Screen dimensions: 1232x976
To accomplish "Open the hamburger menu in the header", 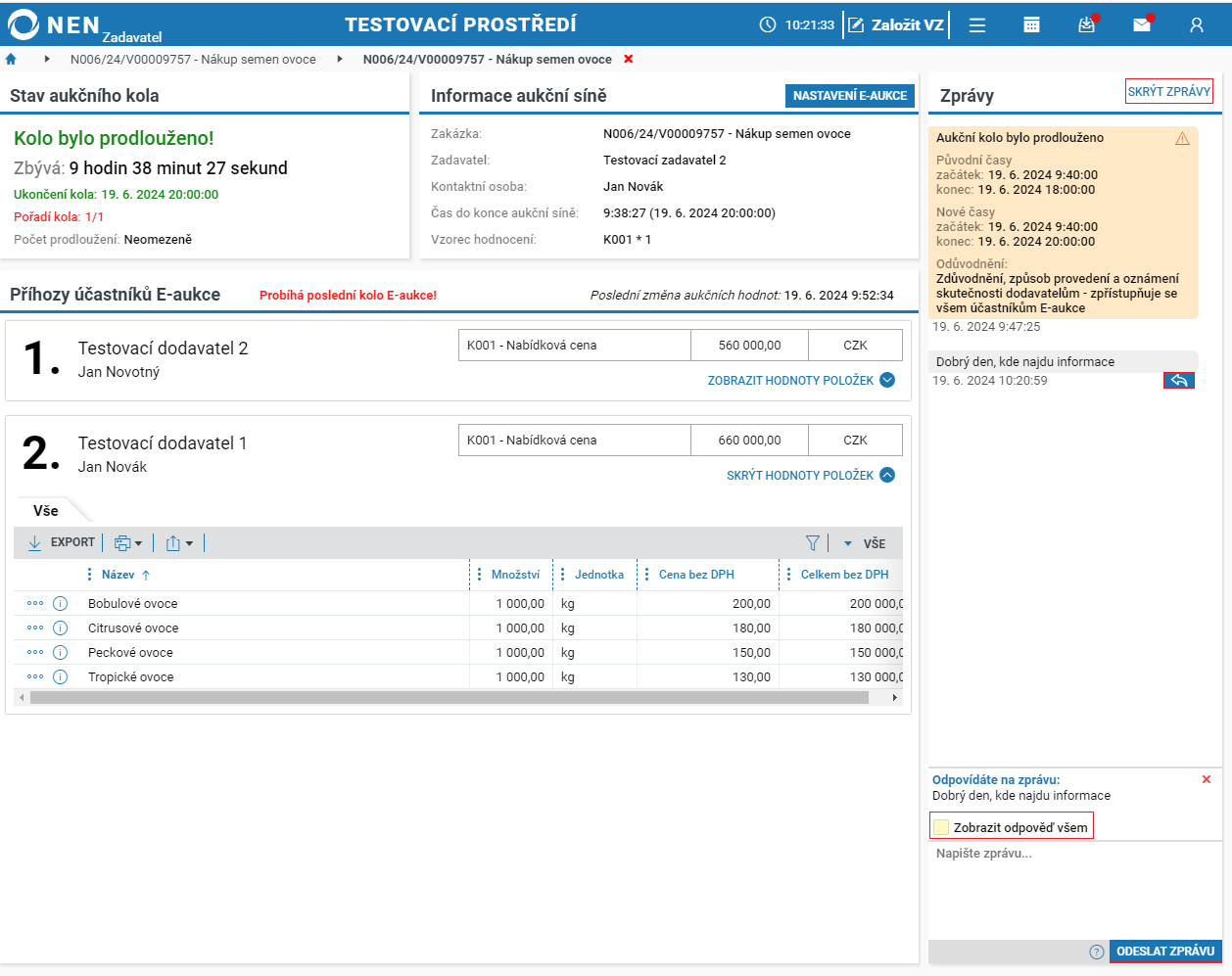I will [x=977, y=25].
